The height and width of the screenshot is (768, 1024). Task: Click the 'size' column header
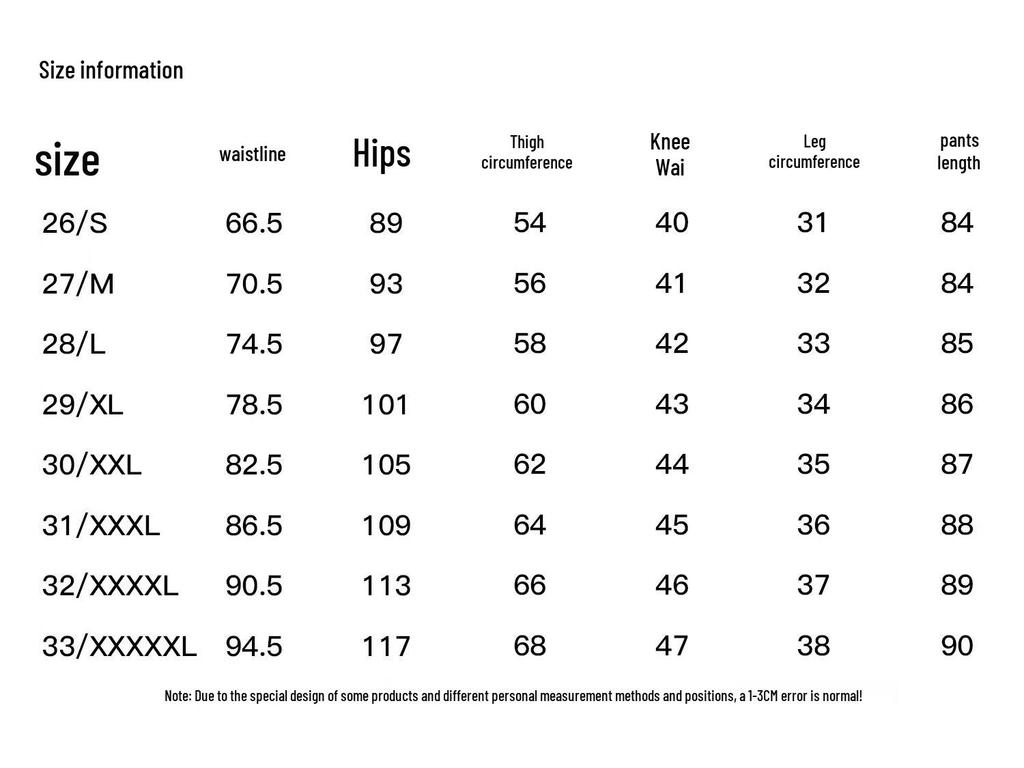(x=67, y=159)
